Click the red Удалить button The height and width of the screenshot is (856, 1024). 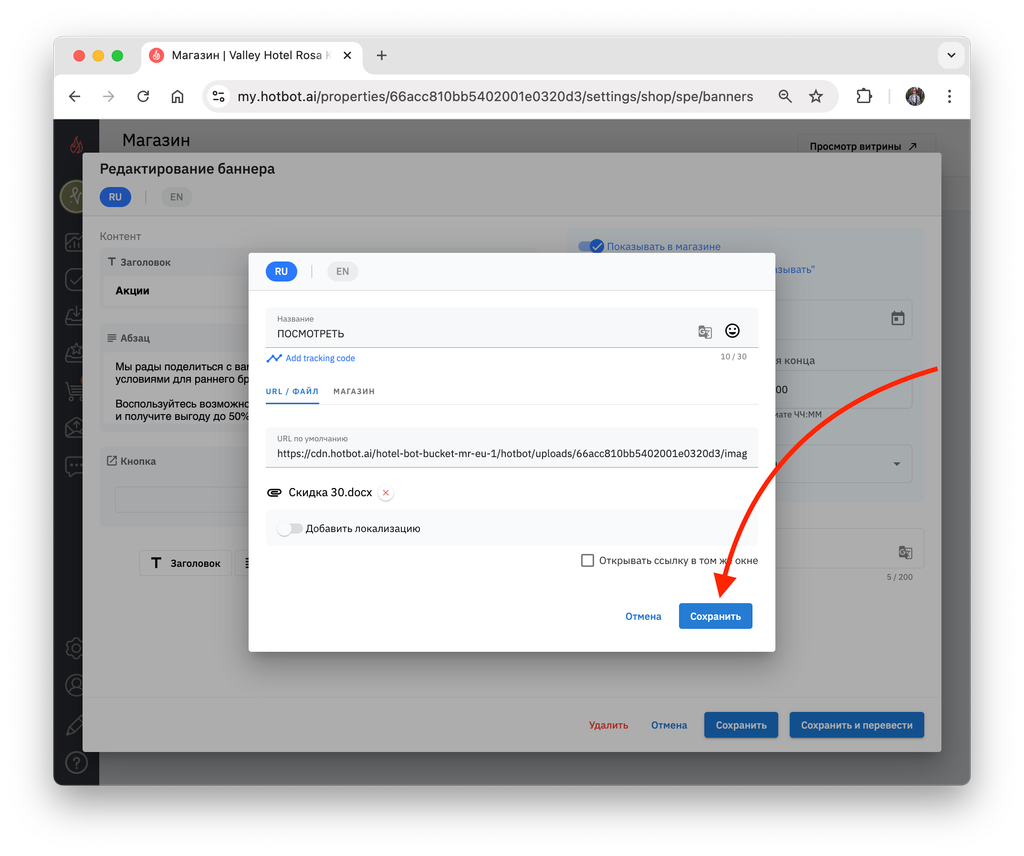coord(609,725)
